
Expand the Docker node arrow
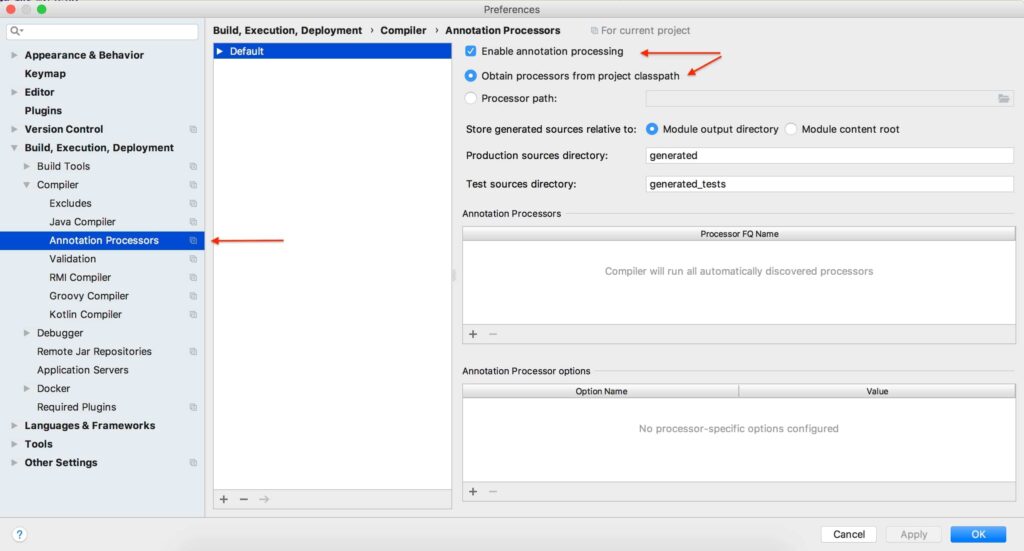[27, 388]
